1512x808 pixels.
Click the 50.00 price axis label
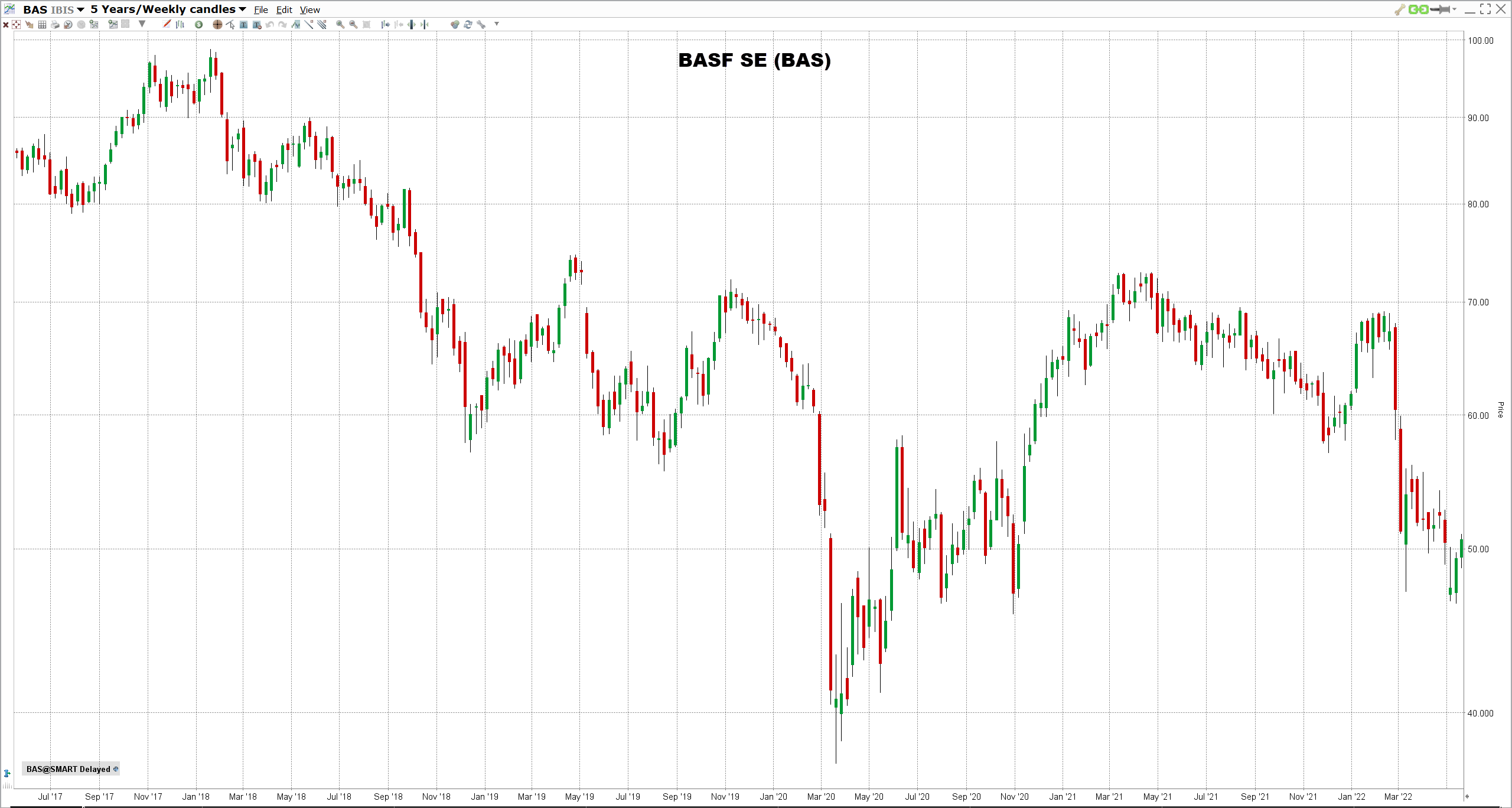tap(1478, 549)
